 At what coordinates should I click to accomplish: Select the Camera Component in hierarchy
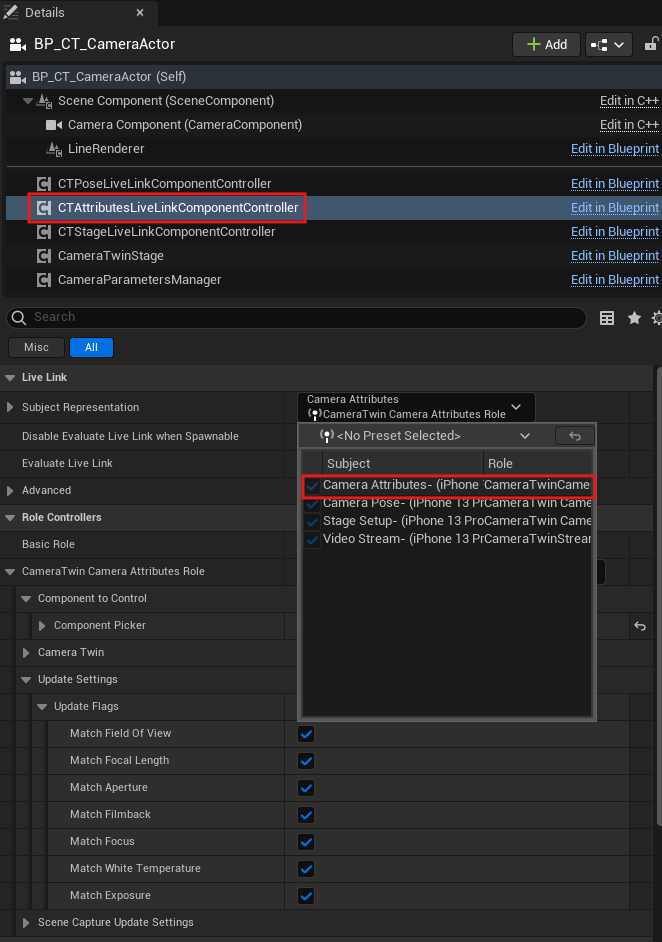pos(184,125)
